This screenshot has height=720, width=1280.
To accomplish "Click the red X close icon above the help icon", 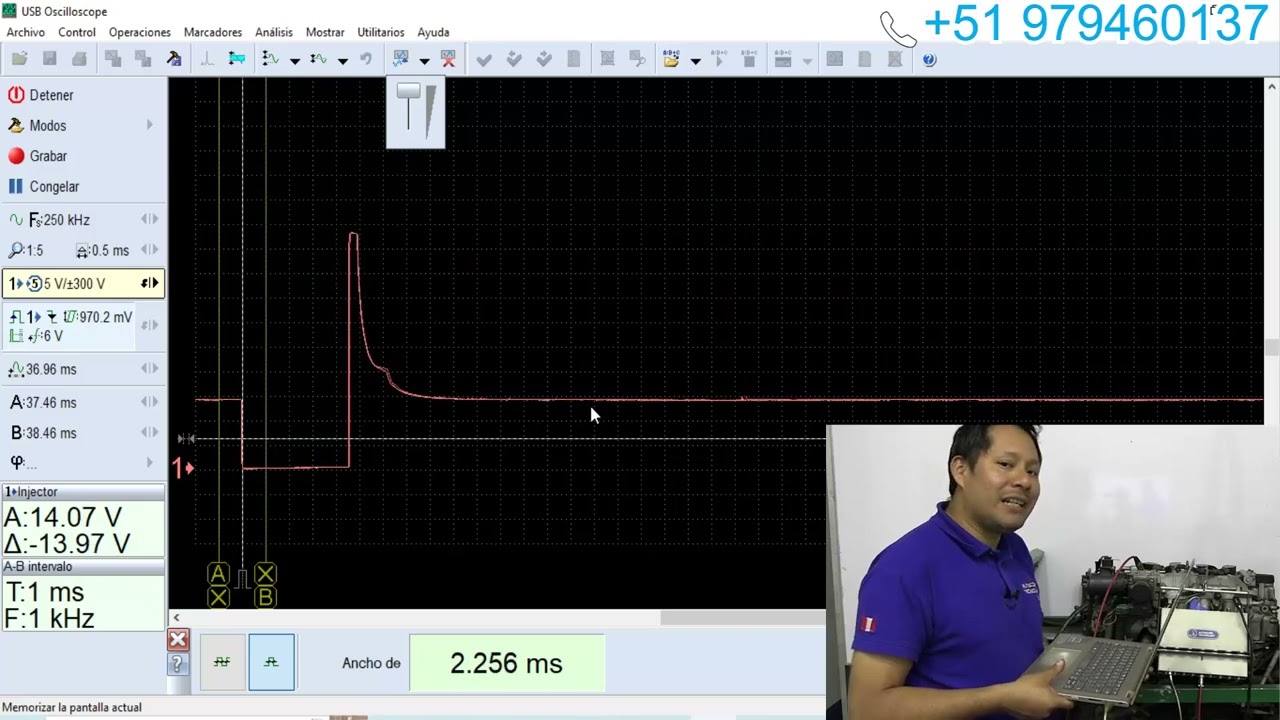I will pyautogui.click(x=178, y=640).
